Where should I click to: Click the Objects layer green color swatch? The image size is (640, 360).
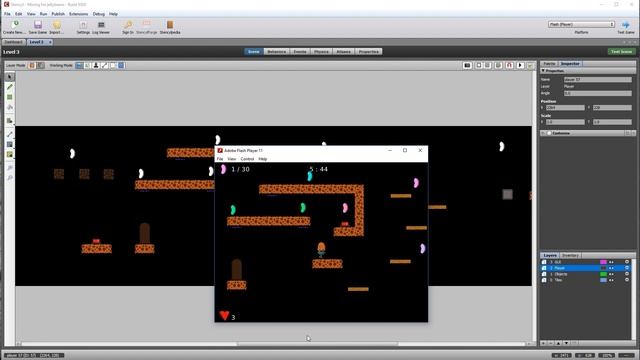(603, 274)
